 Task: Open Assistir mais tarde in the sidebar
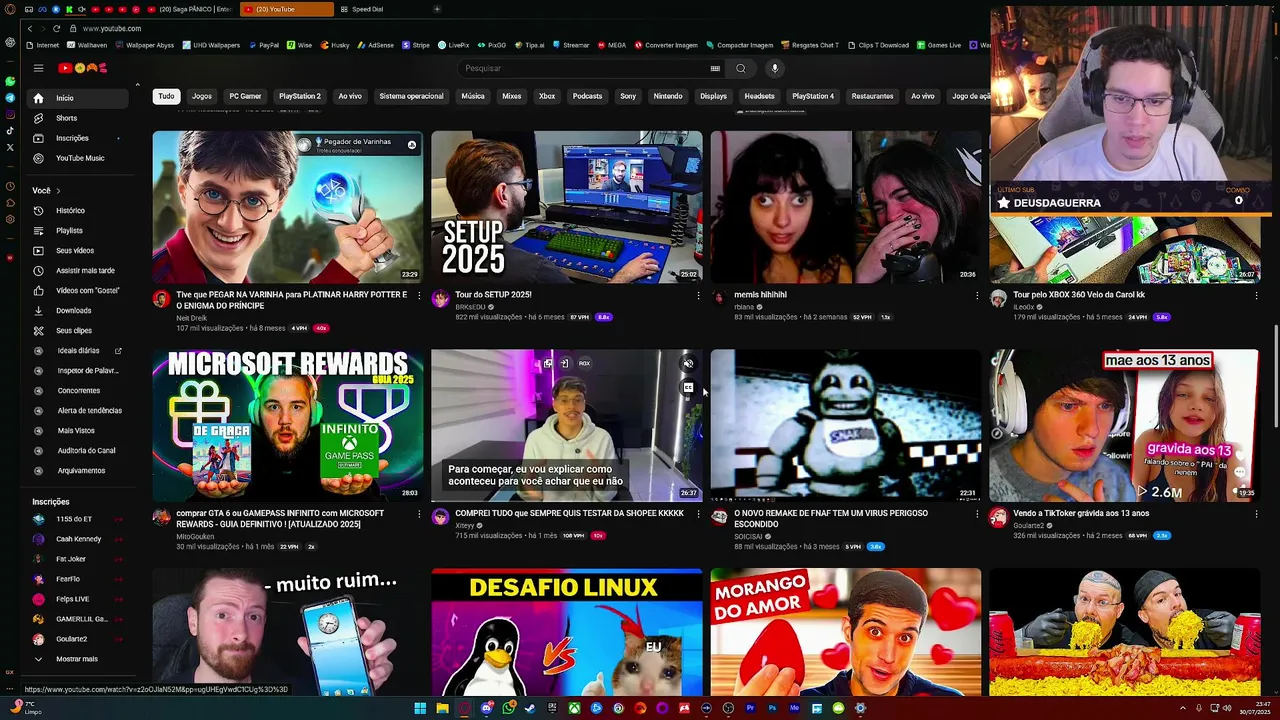pyautogui.click(x=80, y=271)
